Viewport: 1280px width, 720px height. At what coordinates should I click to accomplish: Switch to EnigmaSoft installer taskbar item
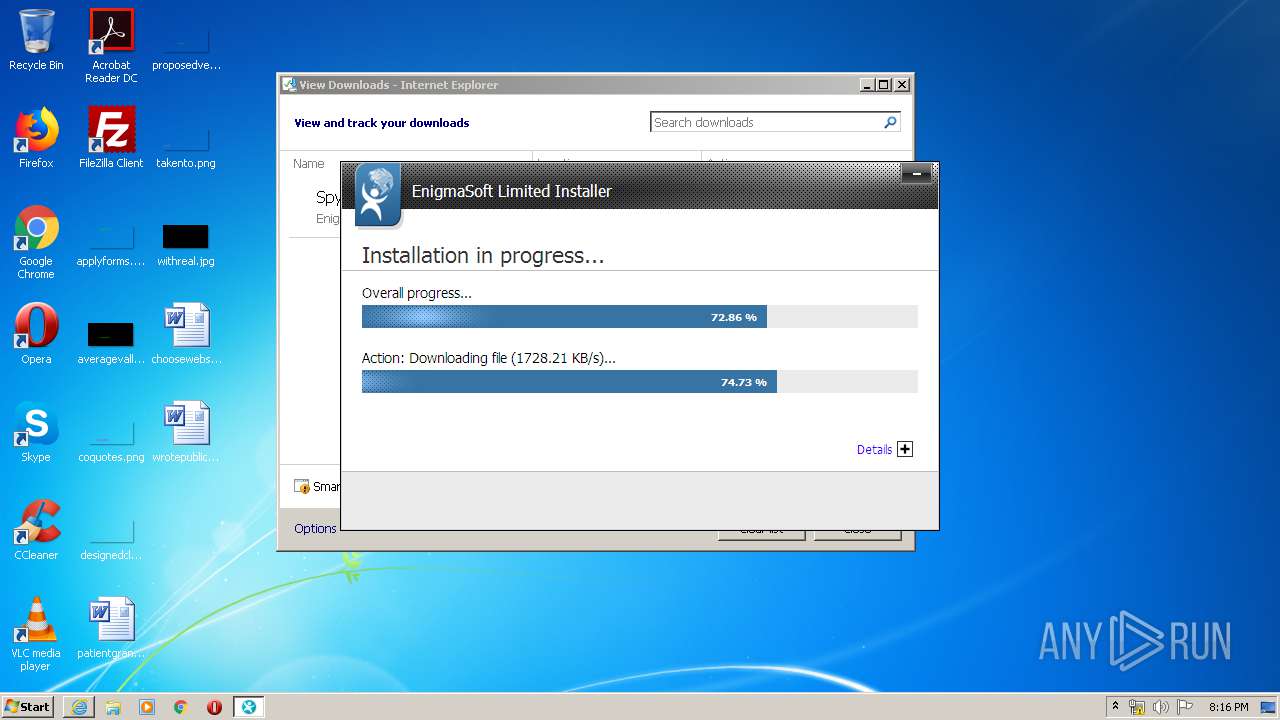248,707
